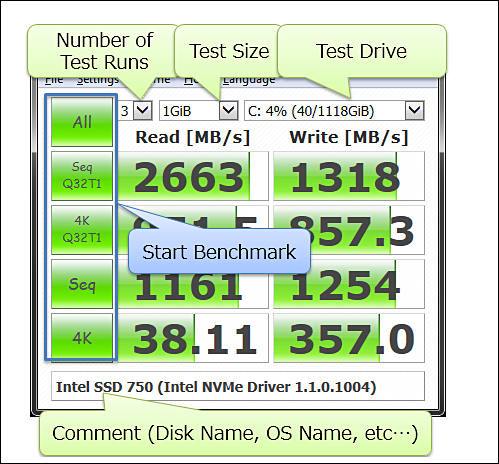Image resolution: width=499 pixels, height=464 pixels.
Task: Open the 1GiB test size dropdown
Action: 199,111
